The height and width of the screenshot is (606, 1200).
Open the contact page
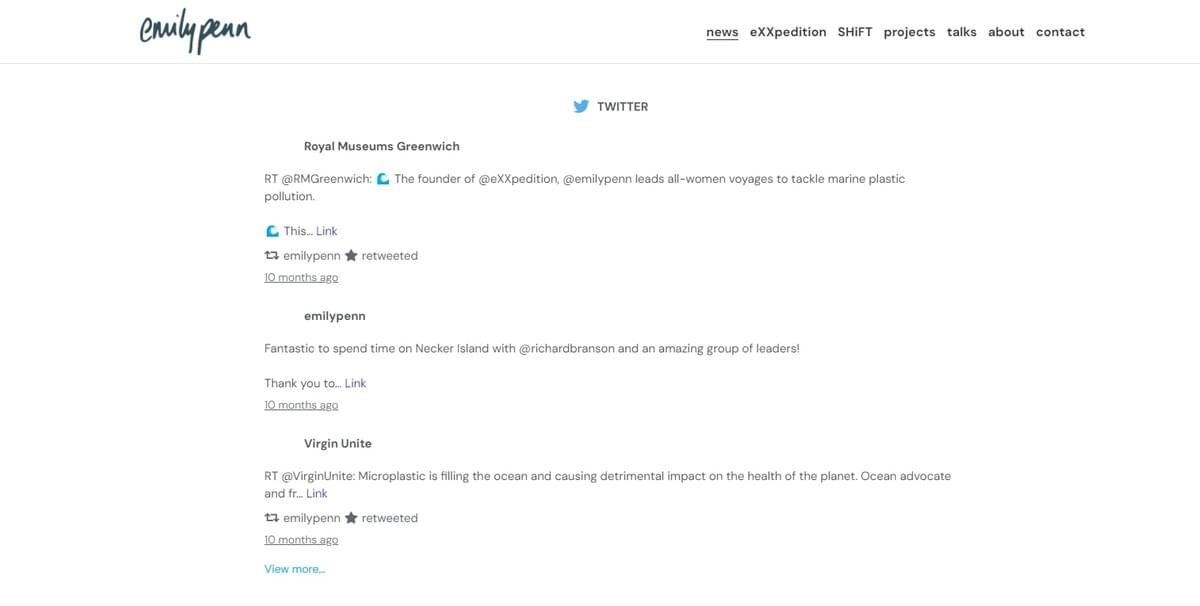tap(1060, 32)
